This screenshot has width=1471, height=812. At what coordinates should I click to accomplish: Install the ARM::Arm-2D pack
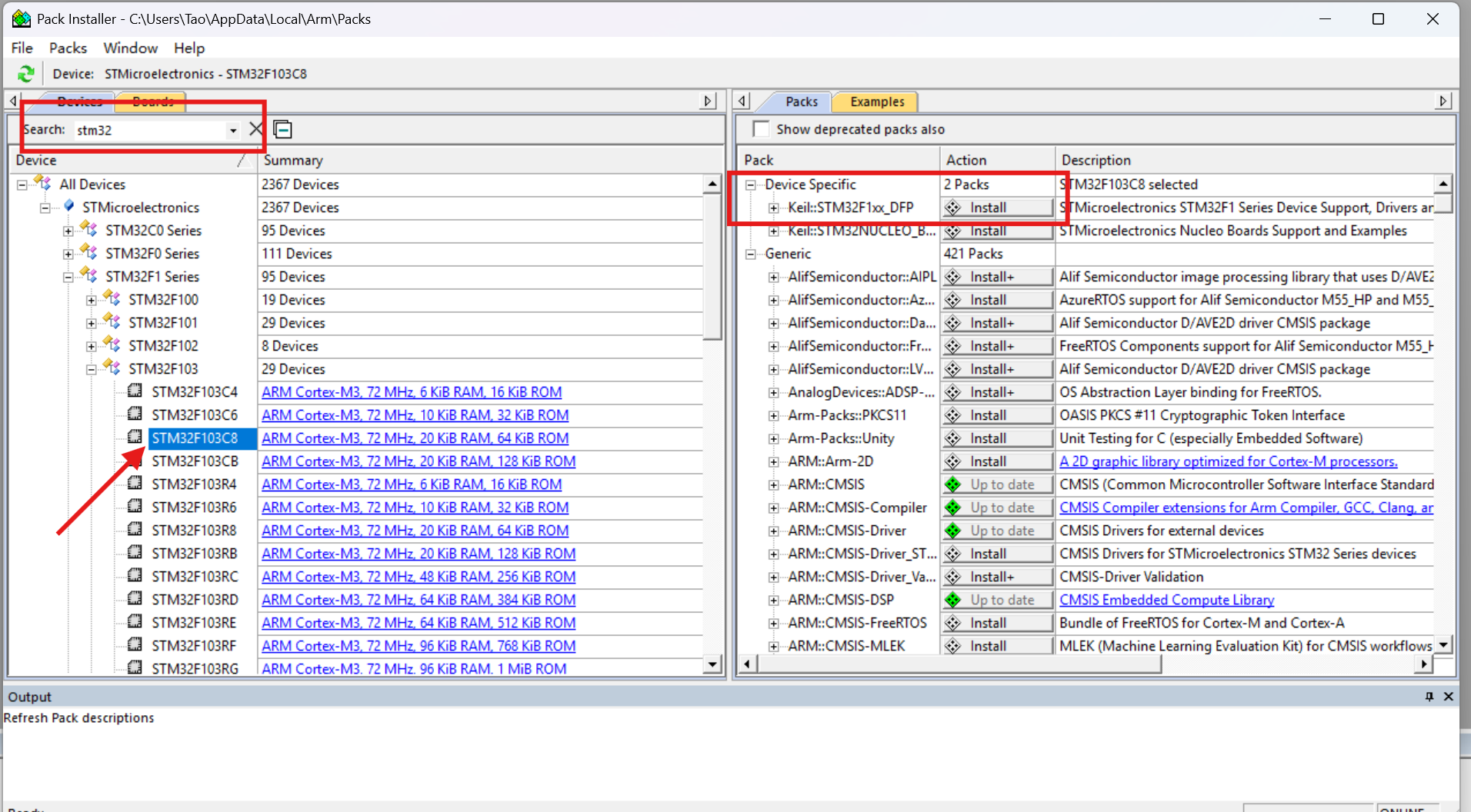point(997,461)
